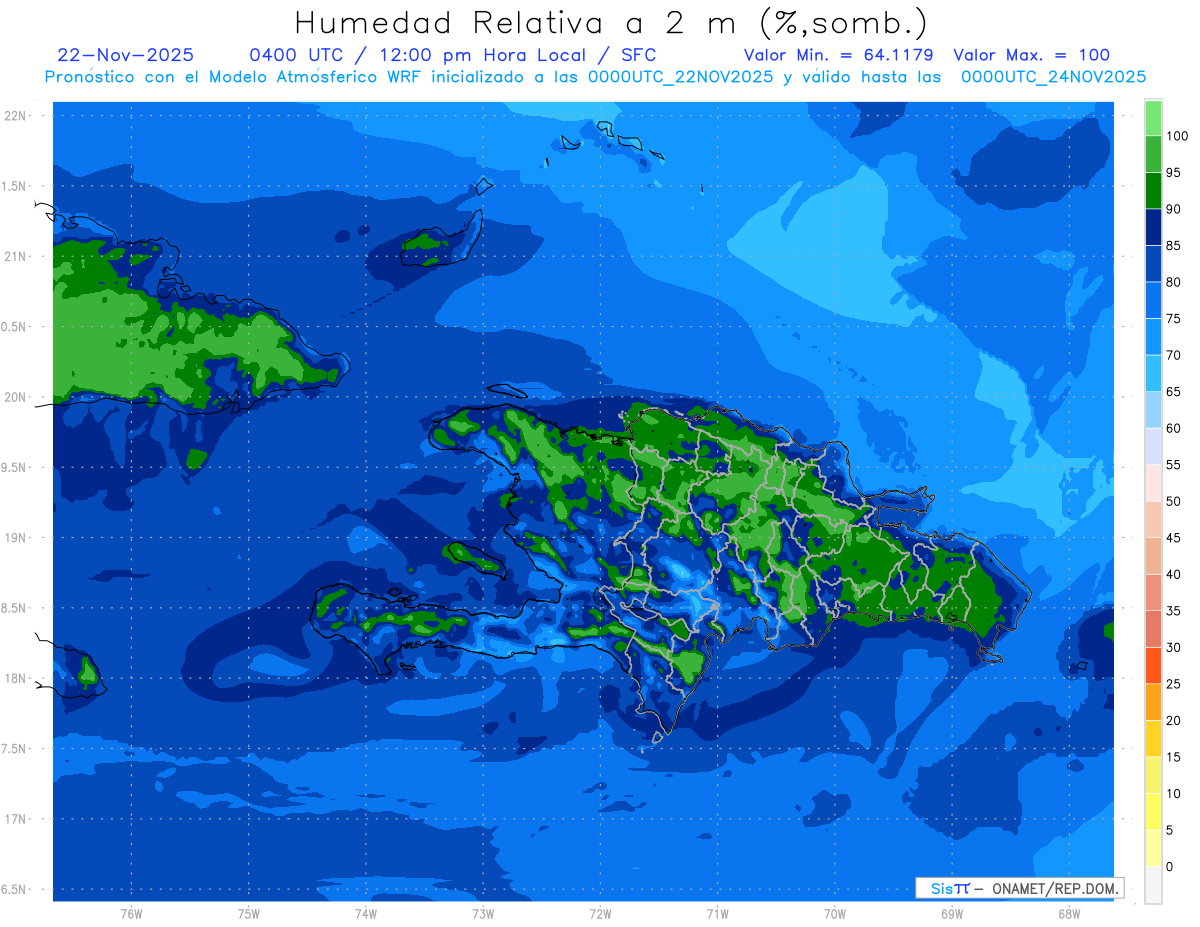Select the white swatch below 0

(1153, 884)
